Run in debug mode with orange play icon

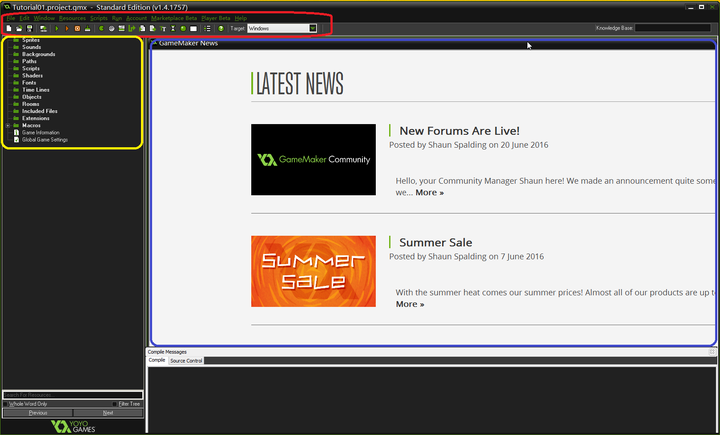click(67, 28)
